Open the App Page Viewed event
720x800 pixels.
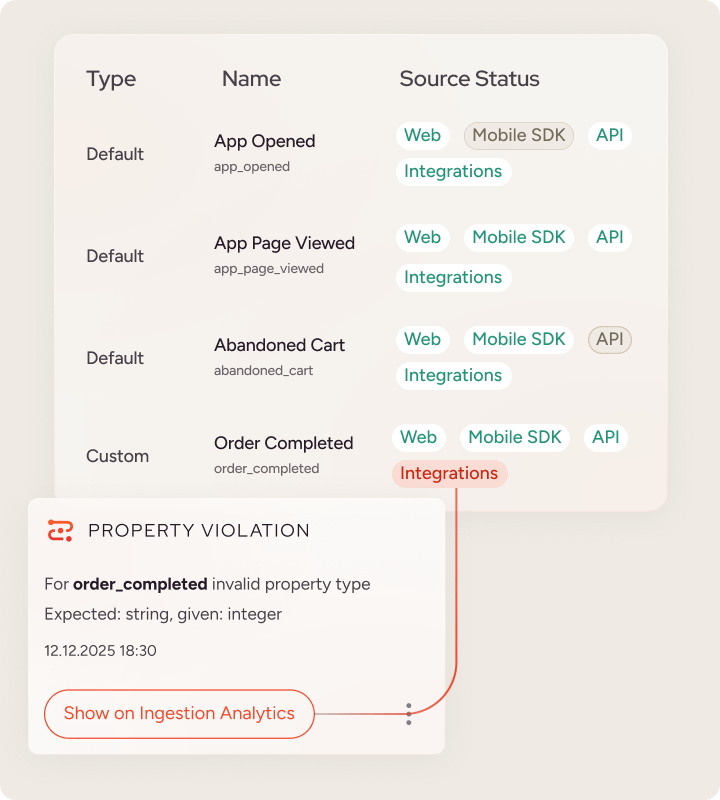pyautogui.click(x=284, y=243)
